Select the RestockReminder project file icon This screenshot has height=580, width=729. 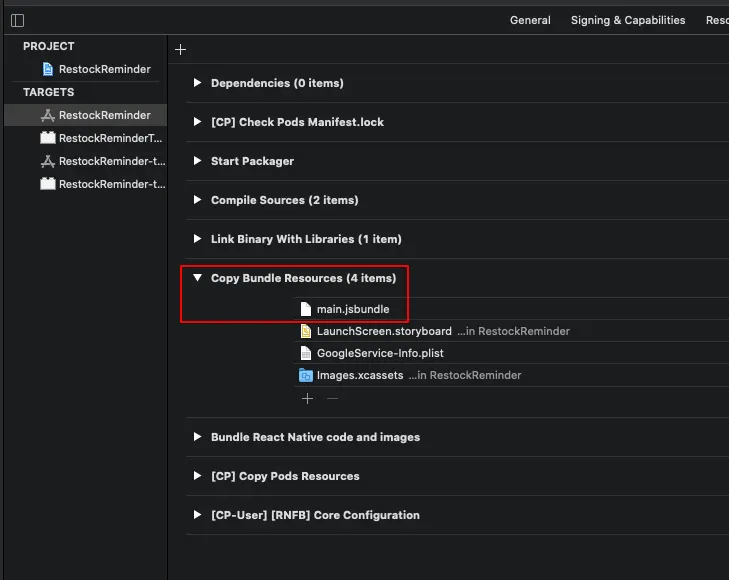click(x=48, y=69)
